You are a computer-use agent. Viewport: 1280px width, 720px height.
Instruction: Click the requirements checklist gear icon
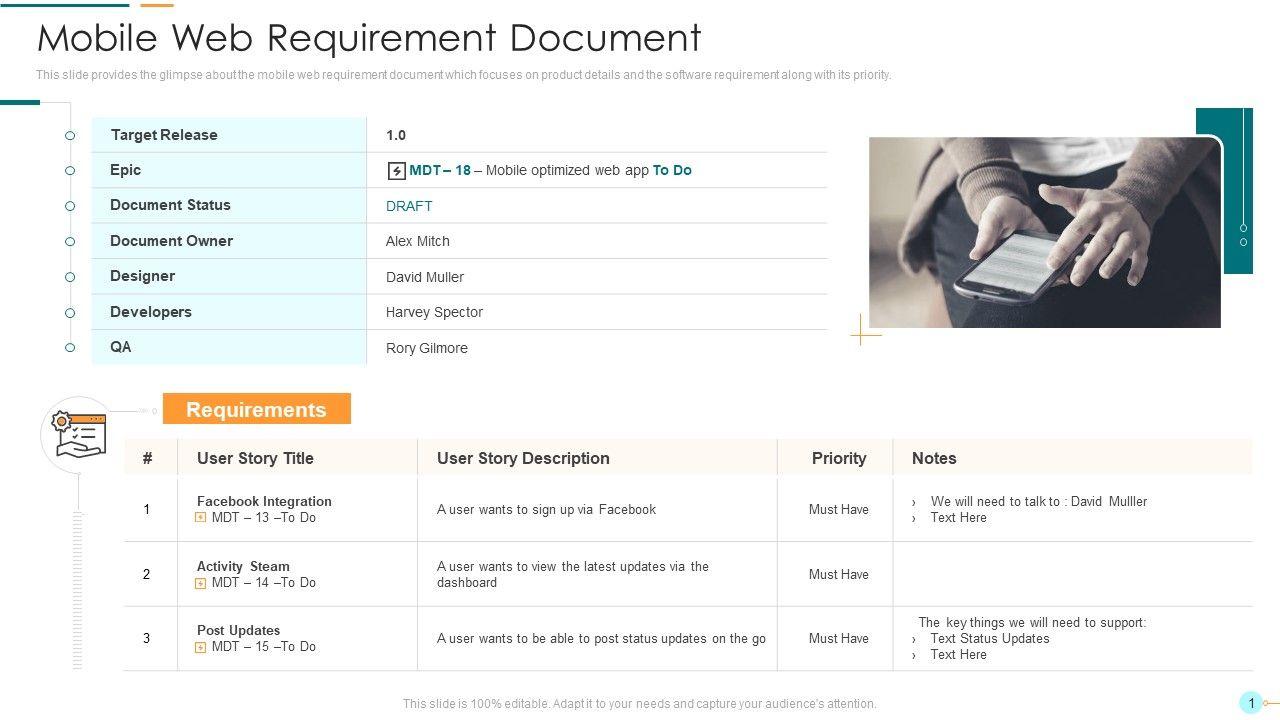79,434
